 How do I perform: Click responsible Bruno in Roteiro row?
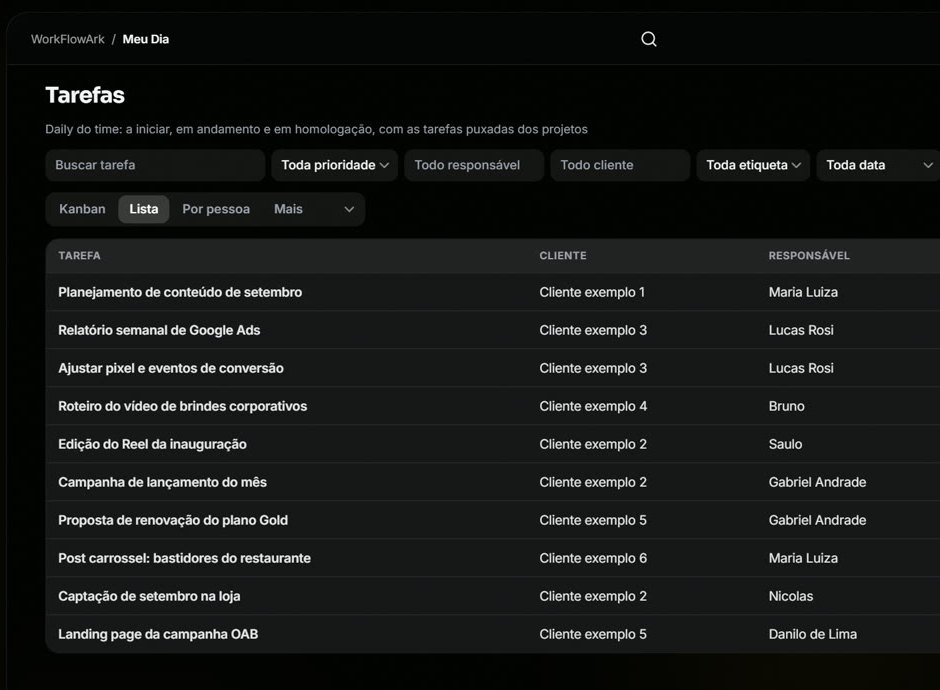click(787, 406)
